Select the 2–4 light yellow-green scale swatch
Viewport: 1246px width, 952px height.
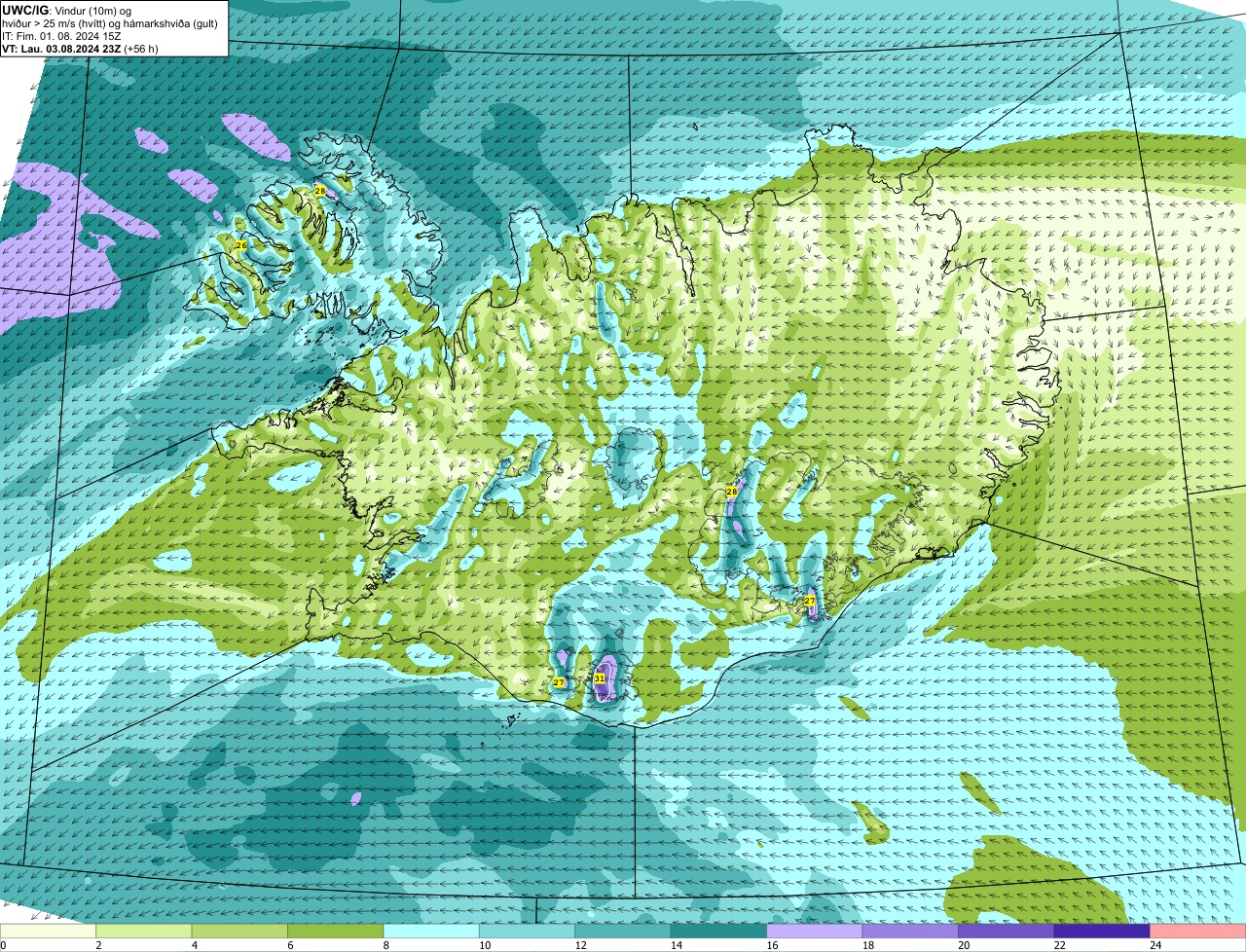pyautogui.click(x=144, y=931)
